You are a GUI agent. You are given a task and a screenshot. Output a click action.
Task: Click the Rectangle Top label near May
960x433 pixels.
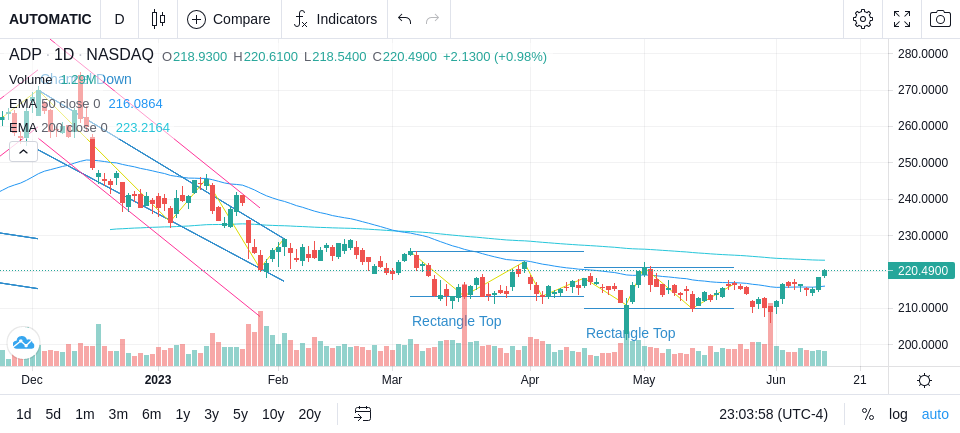click(x=631, y=333)
